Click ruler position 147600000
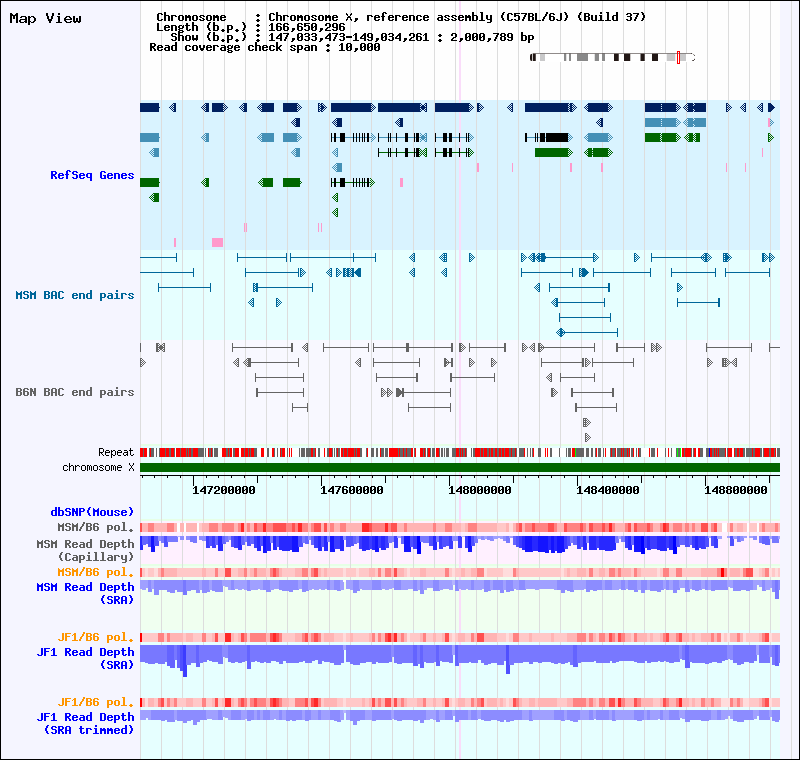The image size is (800, 760). 352,490
